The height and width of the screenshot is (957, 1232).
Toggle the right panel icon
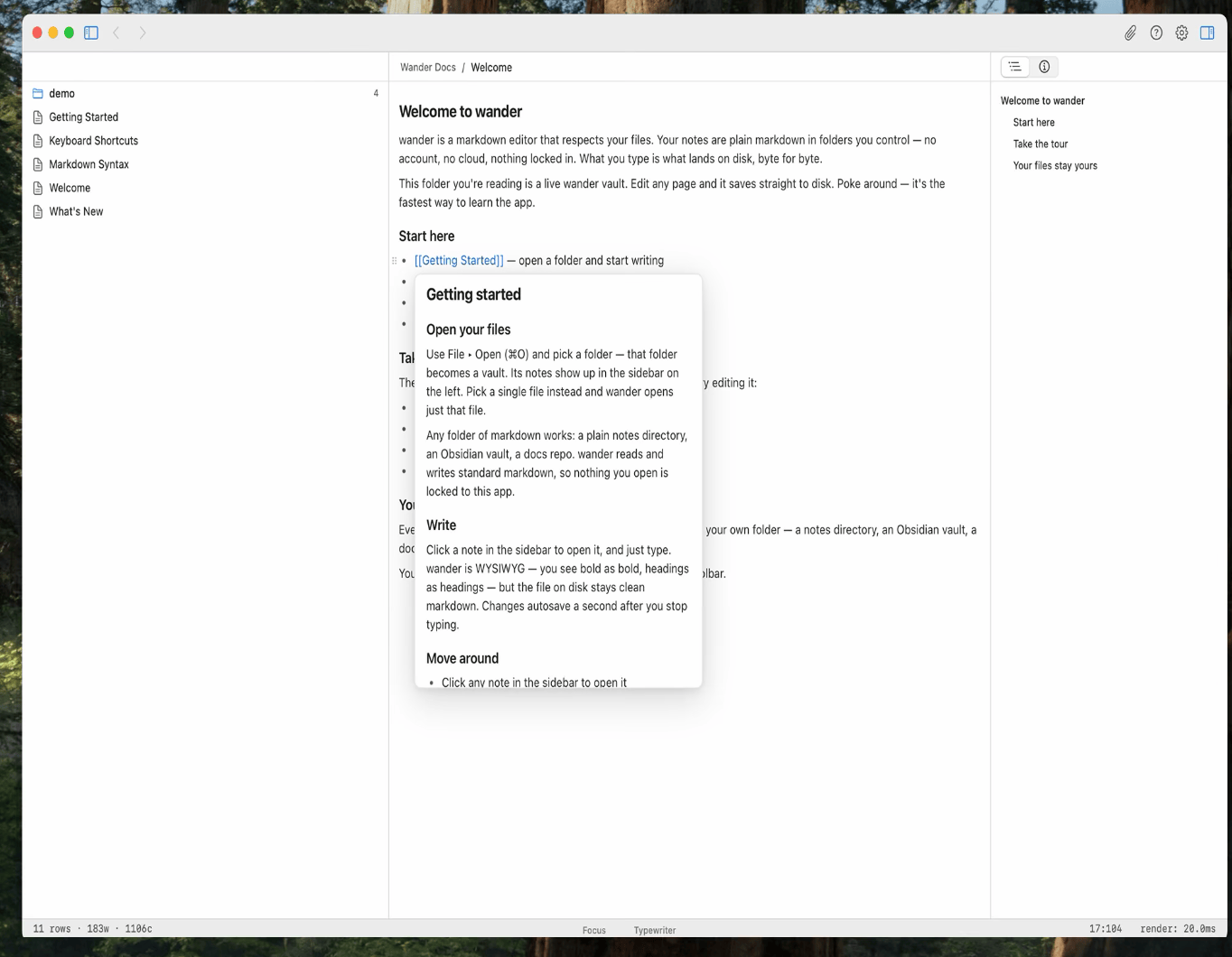1207,33
